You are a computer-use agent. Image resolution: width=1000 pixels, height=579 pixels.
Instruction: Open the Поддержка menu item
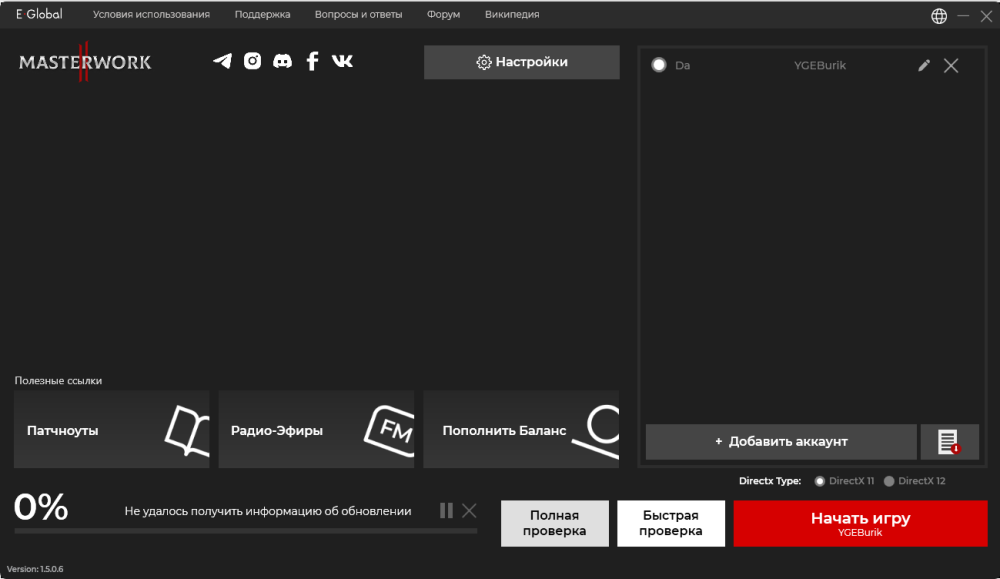coord(262,15)
